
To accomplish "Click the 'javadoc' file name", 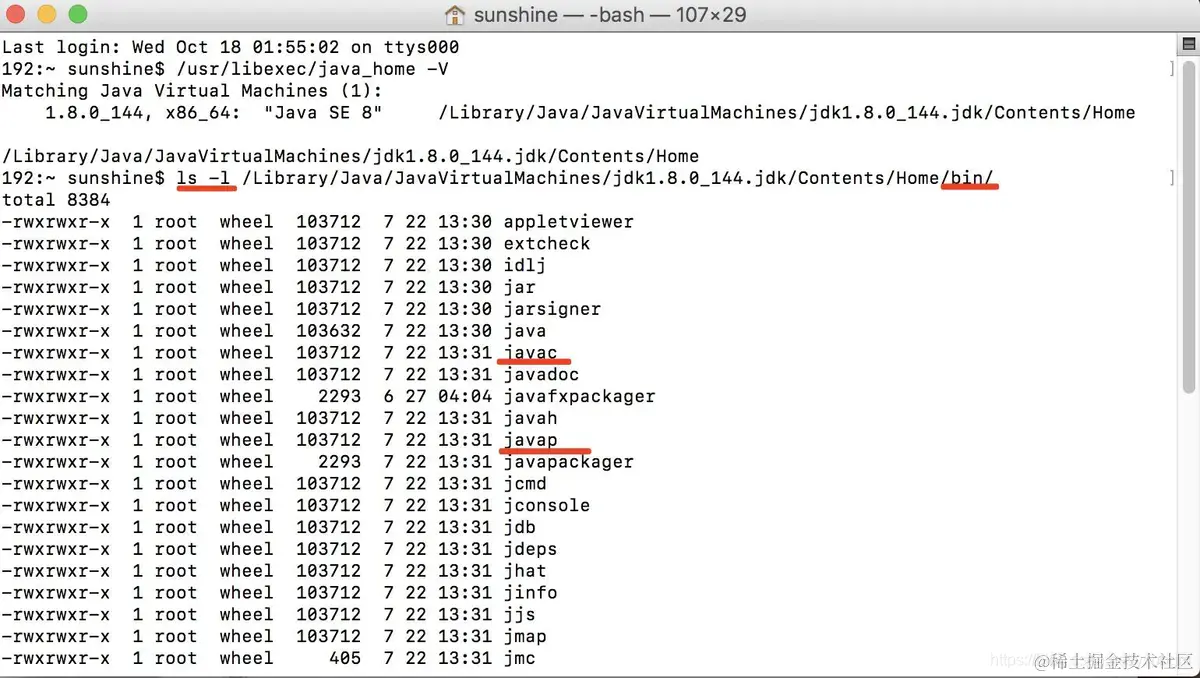I will pos(541,375).
